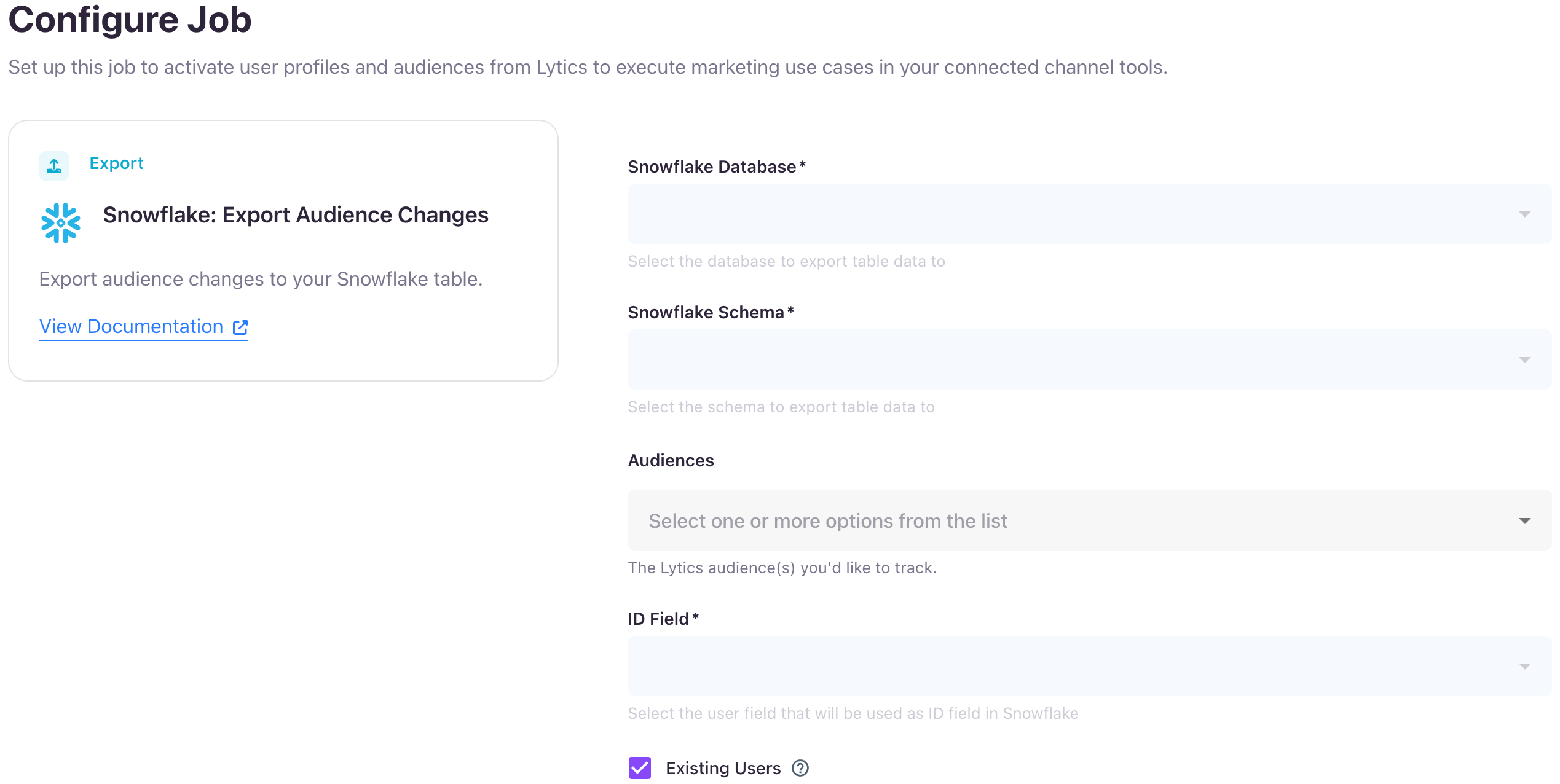Click the 'Select one or more options' placeholder
The height and width of the screenshot is (784, 1560).
pos(828,521)
